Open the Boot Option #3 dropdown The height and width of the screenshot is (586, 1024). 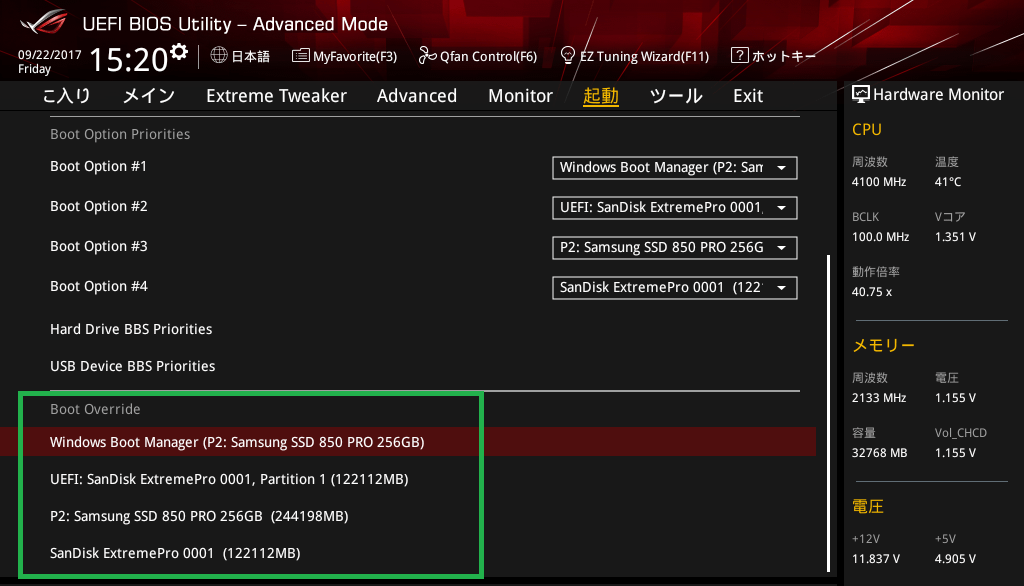675,248
